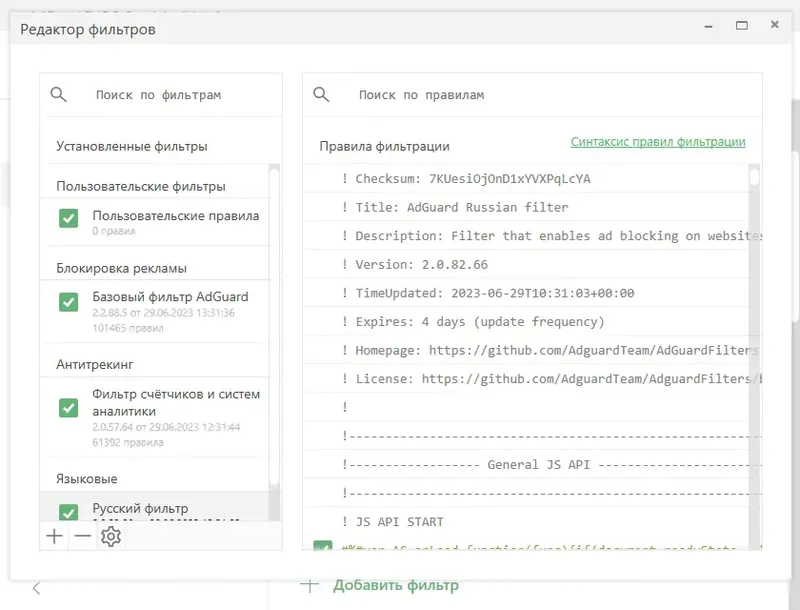Toggle the Пользовательские правила checkbox
Image resolution: width=800 pixels, height=610 pixels.
point(68,218)
